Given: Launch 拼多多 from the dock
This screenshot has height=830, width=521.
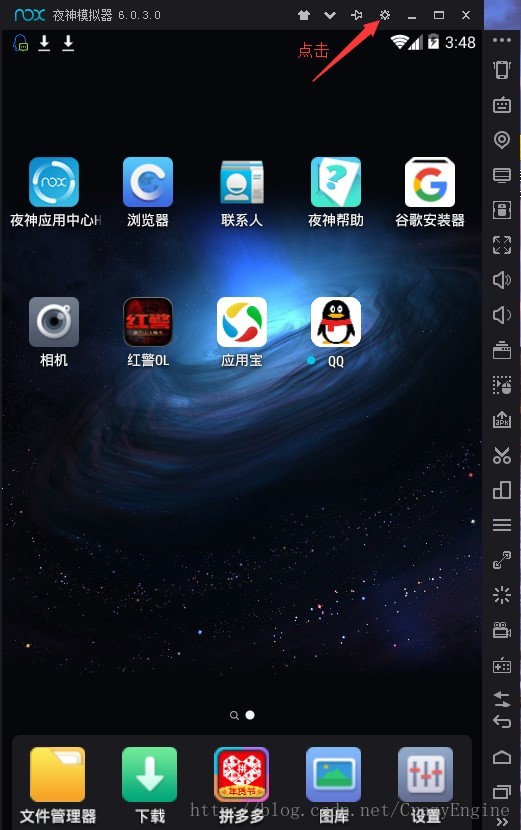Looking at the screenshot, I should (x=241, y=774).
